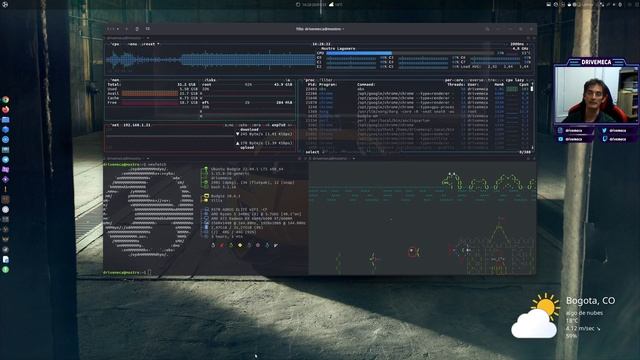This screenshot has height=360, width=640.
Task: Open the Budgie menu in top-left corner
Action: pos(5,4)
